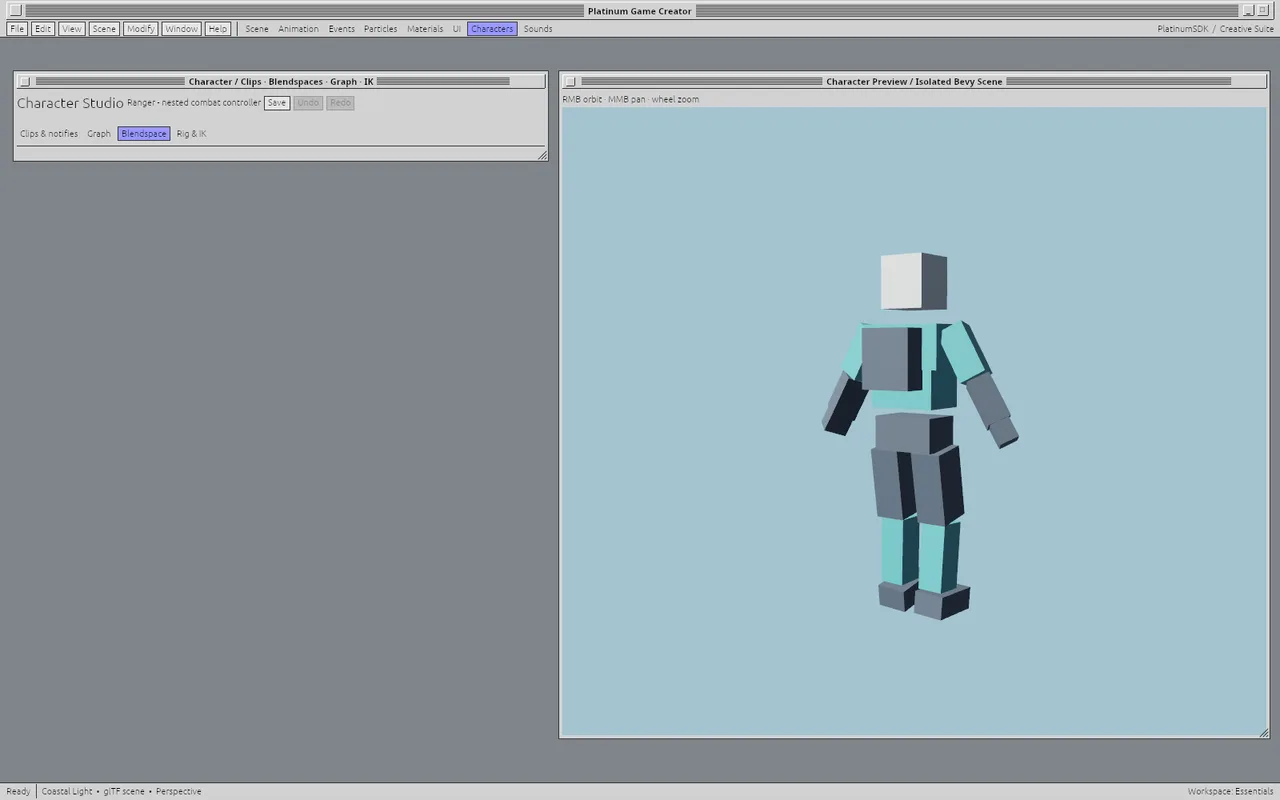Click the Redo button
The width and height of the screenshot is (1280, 800).
click(x=340, y=103)
